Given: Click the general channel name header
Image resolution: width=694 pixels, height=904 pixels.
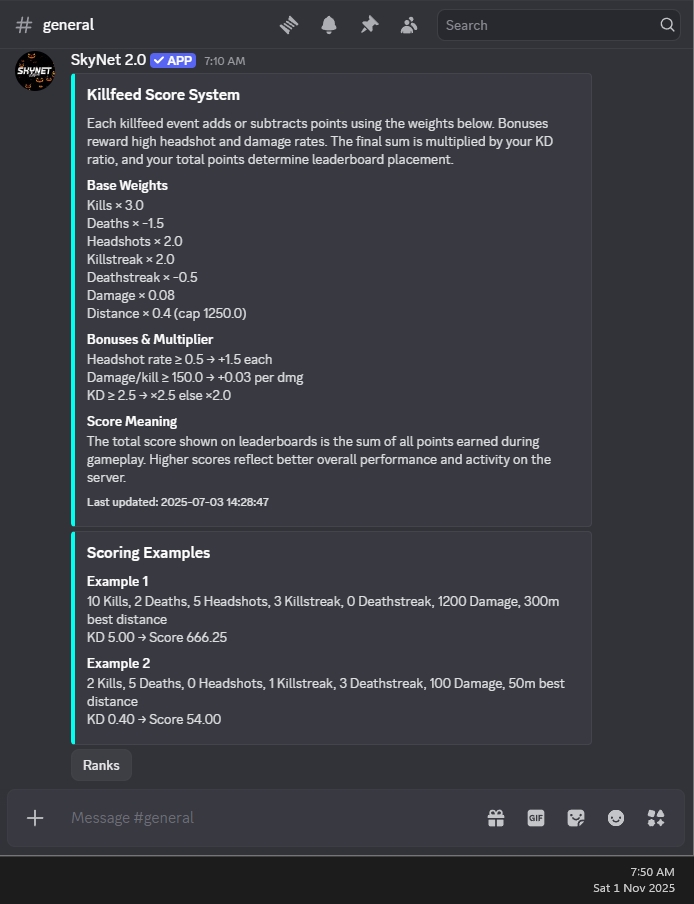Looking at the screenshot, I should (x=68, y=25).
